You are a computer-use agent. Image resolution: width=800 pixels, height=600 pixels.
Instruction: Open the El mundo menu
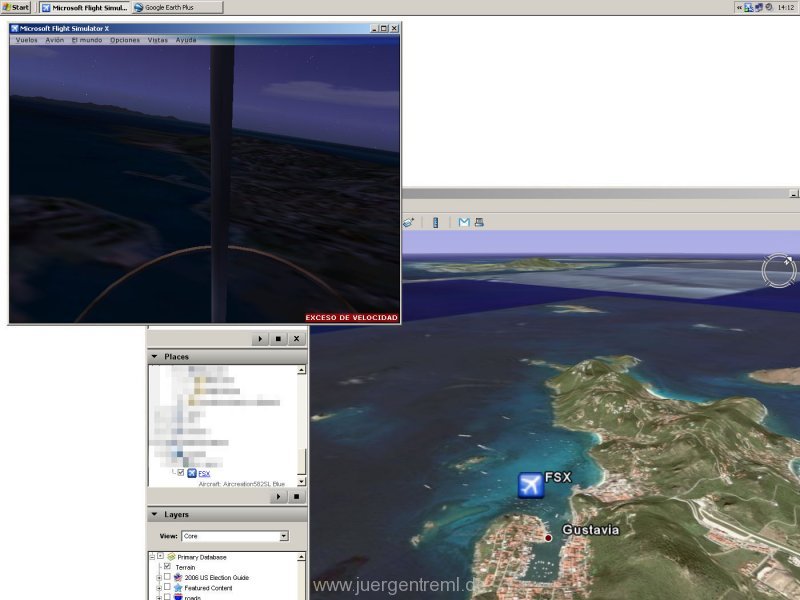pos(87,40)
